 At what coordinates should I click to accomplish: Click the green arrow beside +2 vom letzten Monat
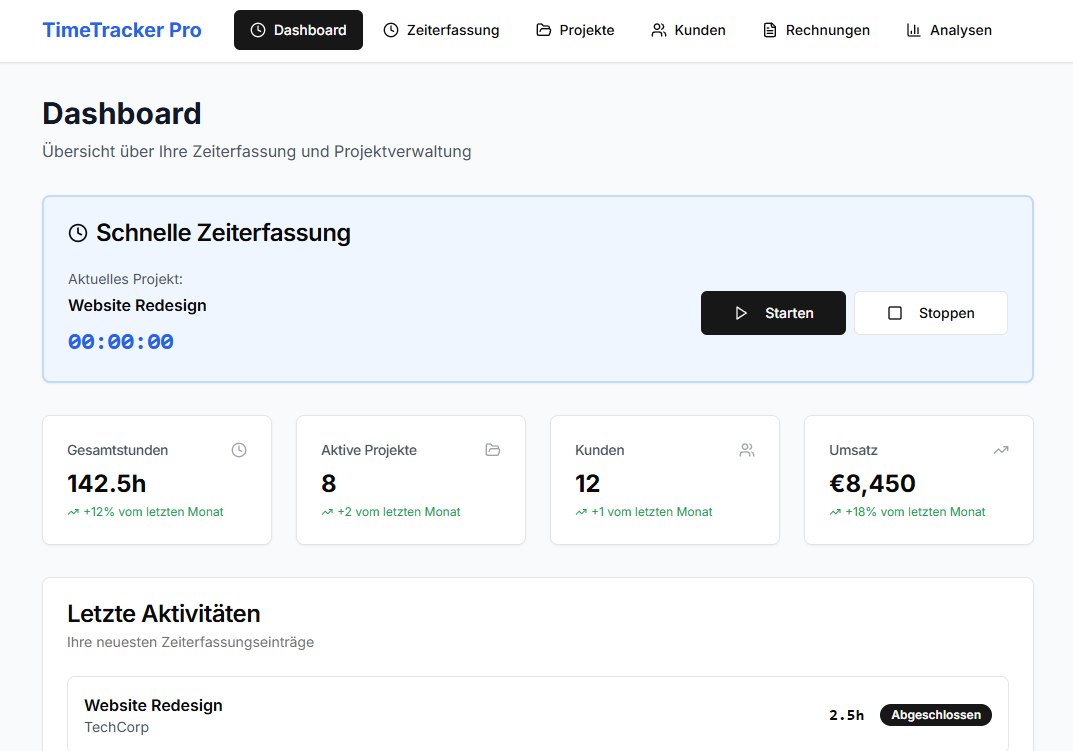(x=327, y=512)
